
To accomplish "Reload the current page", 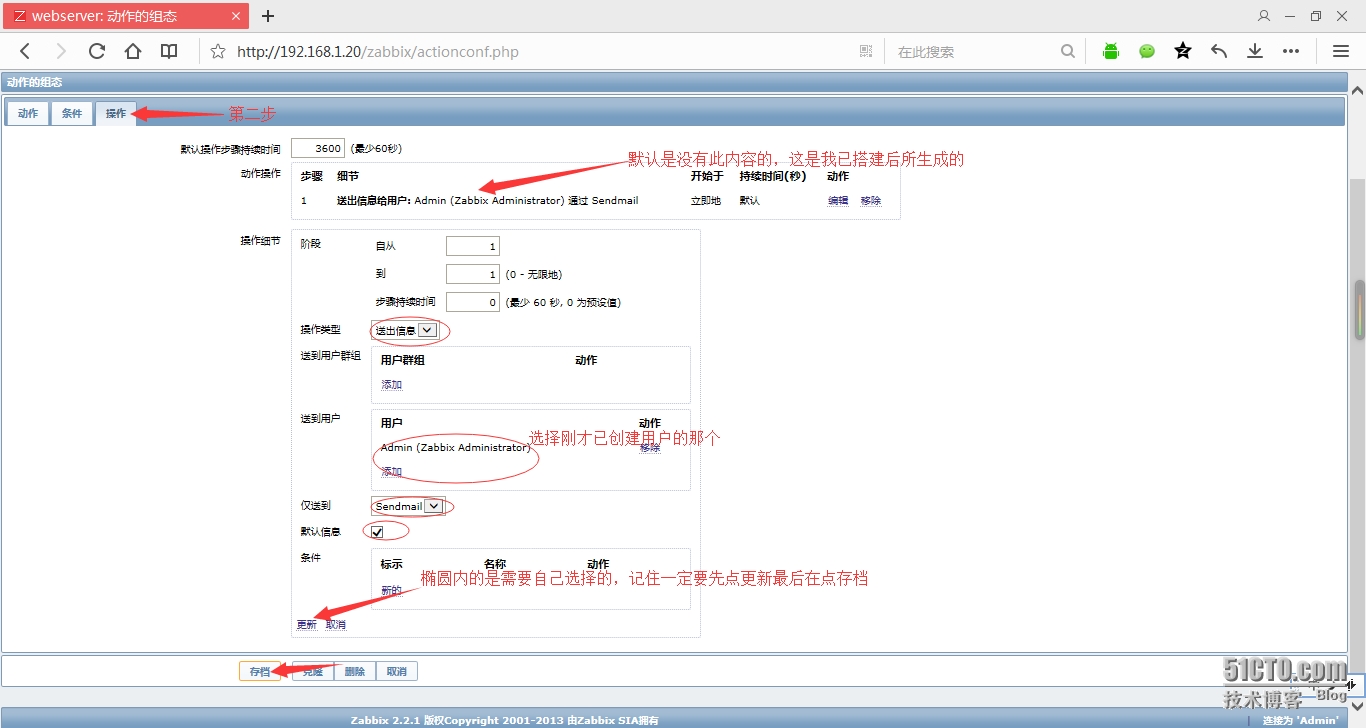I will 97,51.
